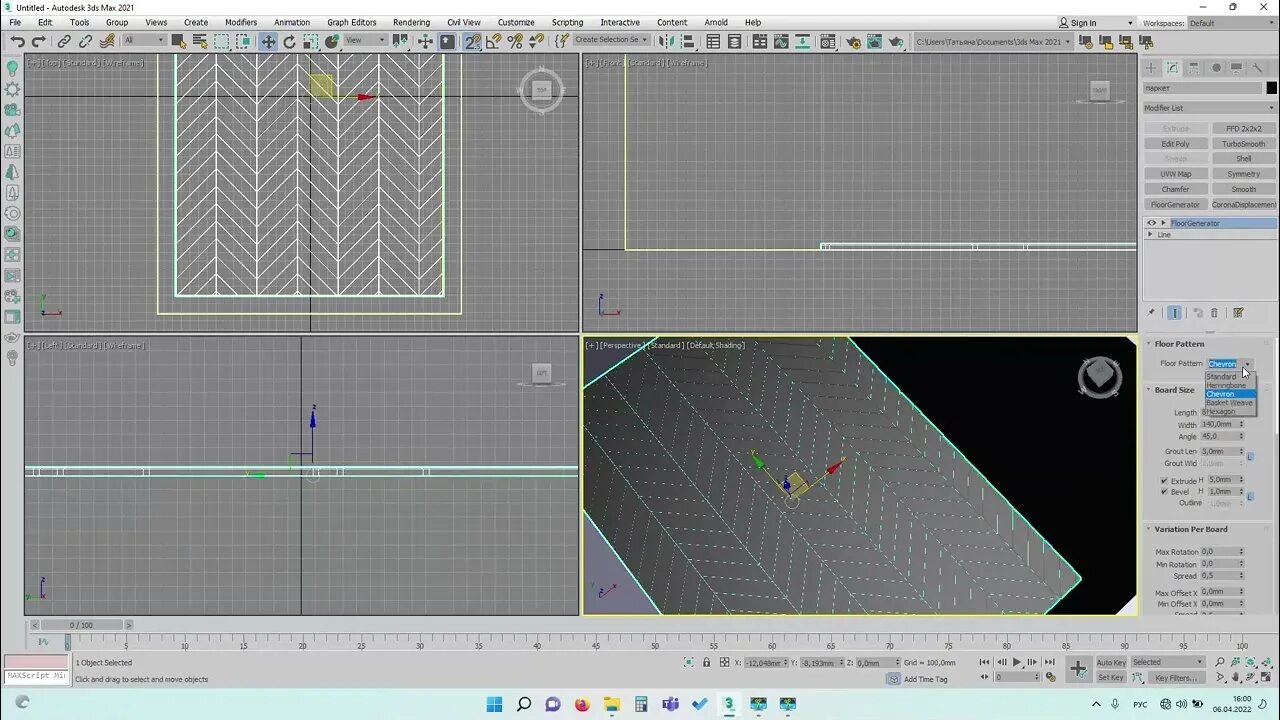Click the TurboSmooth modifier button
1280x720 pixels.
(1244, 144)
